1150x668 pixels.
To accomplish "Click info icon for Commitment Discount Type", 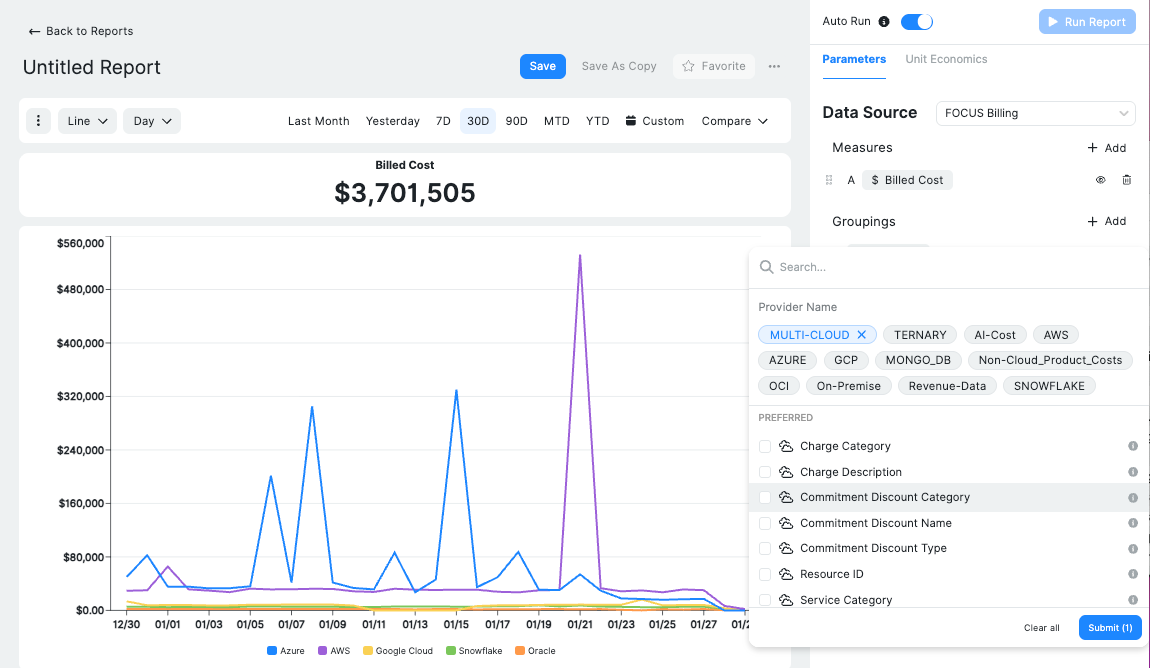I will click(x=1132, y=548).
